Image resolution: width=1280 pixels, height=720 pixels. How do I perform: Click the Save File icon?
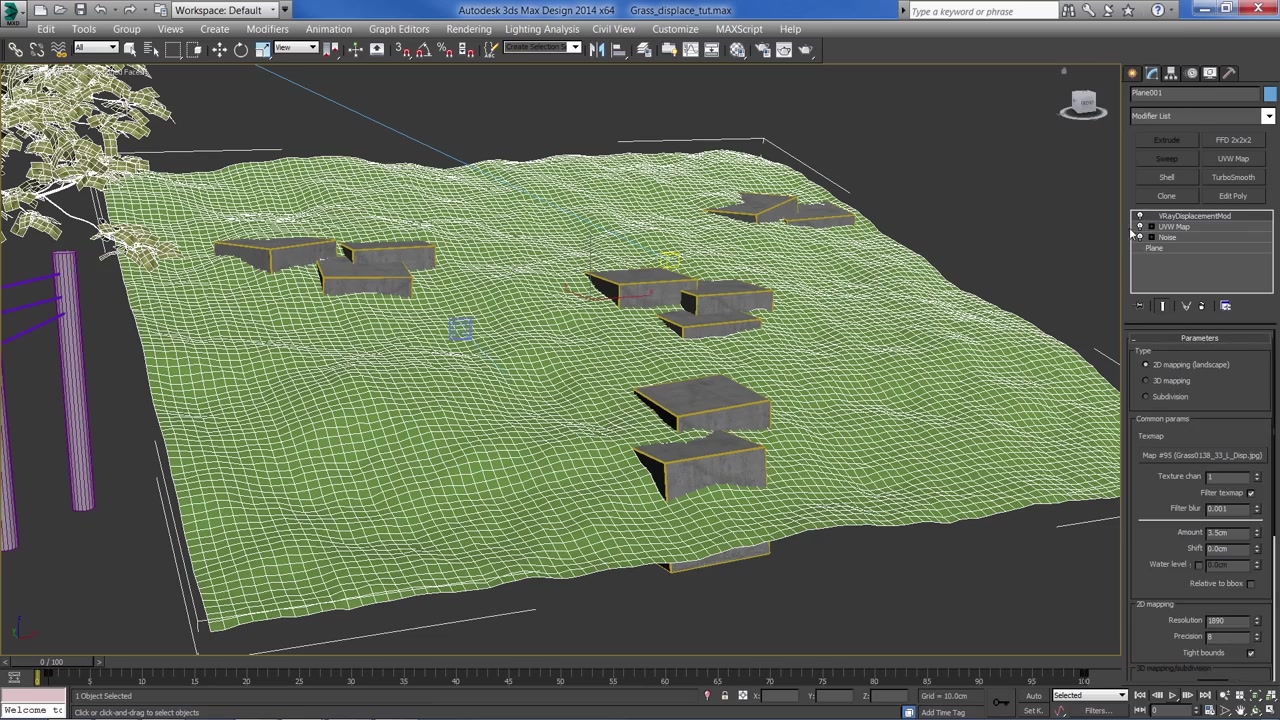tap(80, 10)
